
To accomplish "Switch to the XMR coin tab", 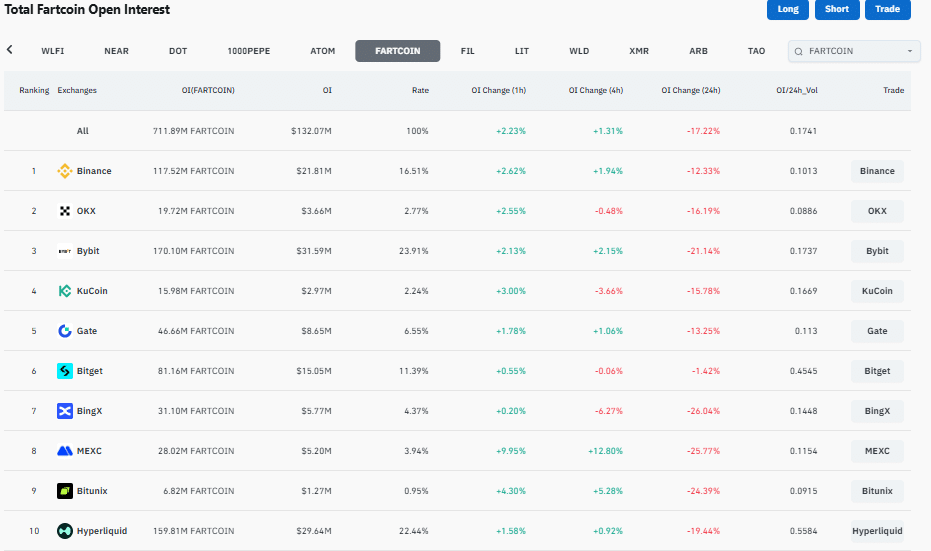I will [639, 51].
